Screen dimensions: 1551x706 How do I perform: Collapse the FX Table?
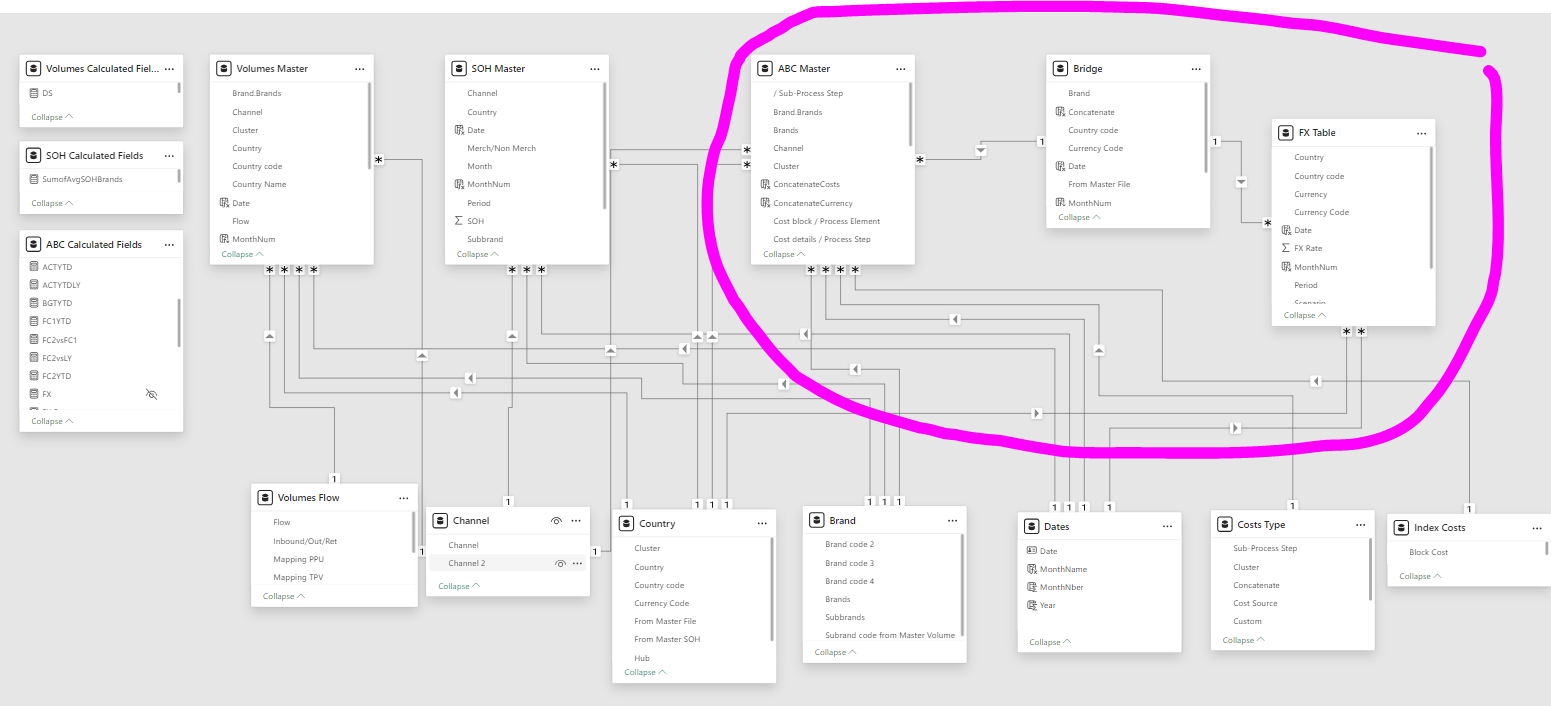(1303, 315)
